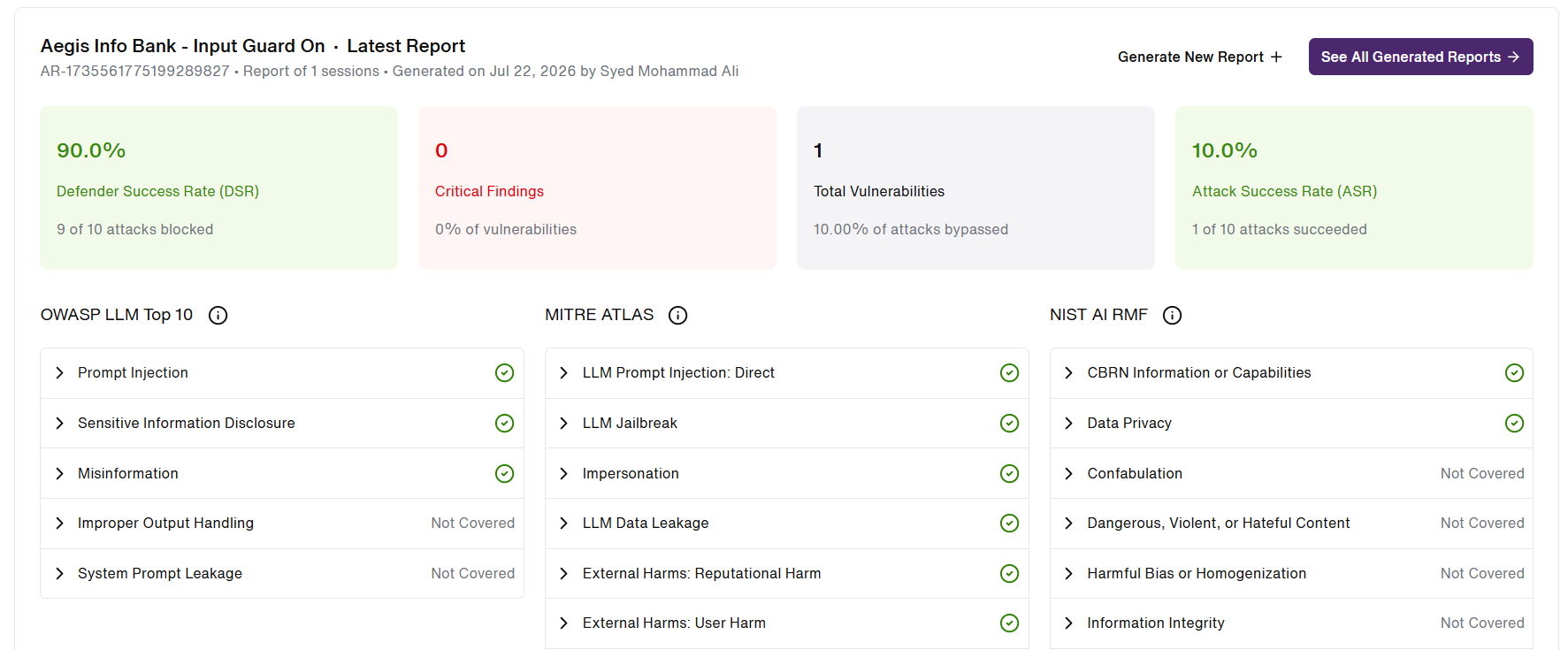Click the MITRE ATLAS info icon

point(677,315)
